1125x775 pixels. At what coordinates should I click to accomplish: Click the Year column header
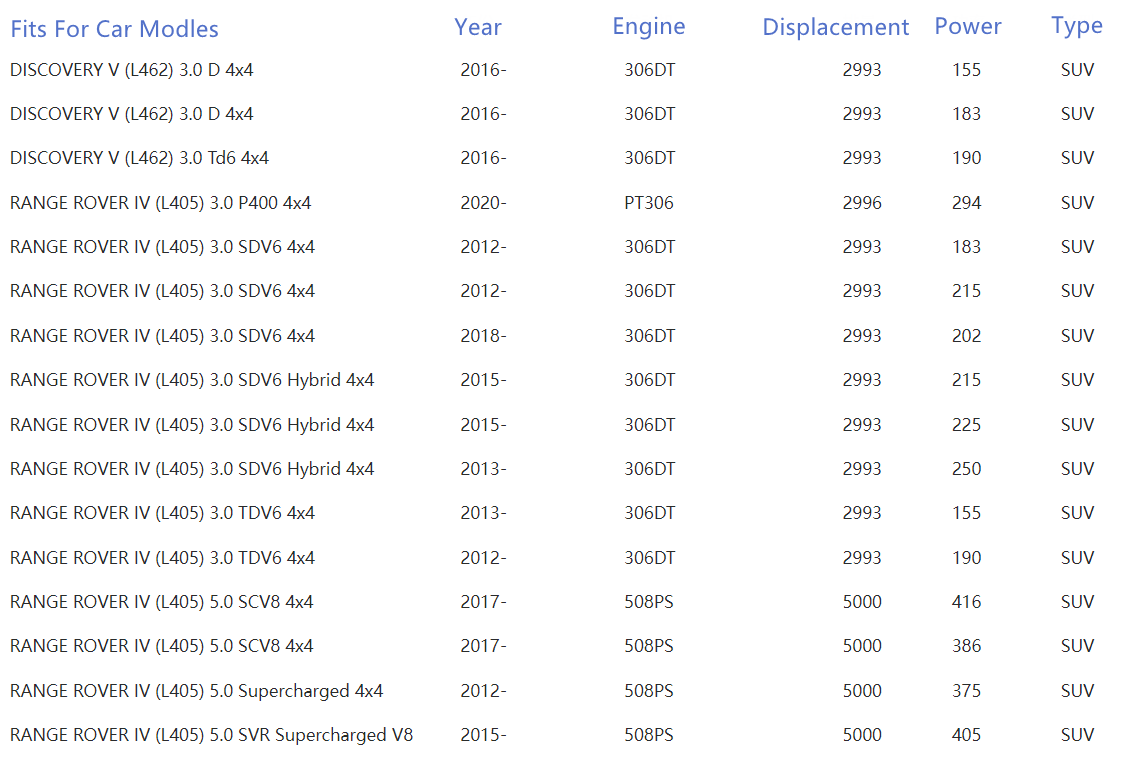point(477,27)
